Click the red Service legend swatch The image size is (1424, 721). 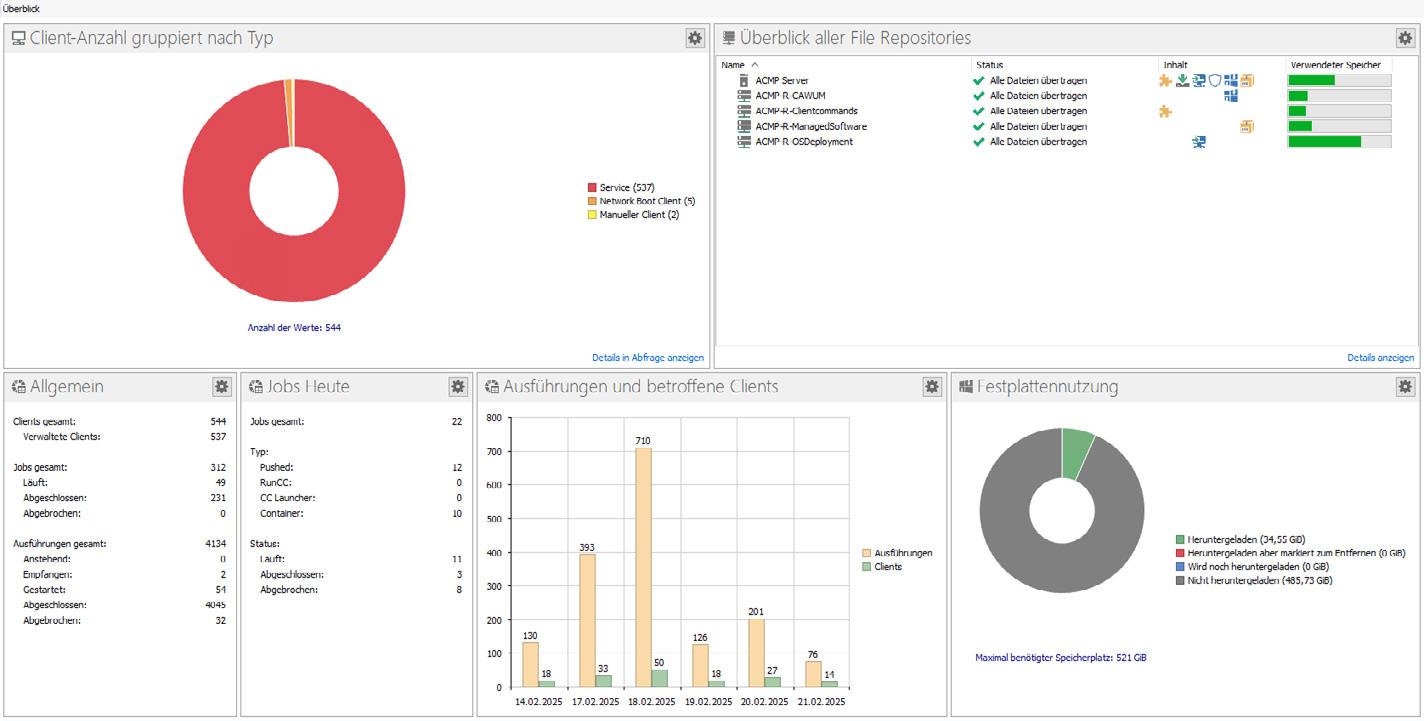(592, 187)
